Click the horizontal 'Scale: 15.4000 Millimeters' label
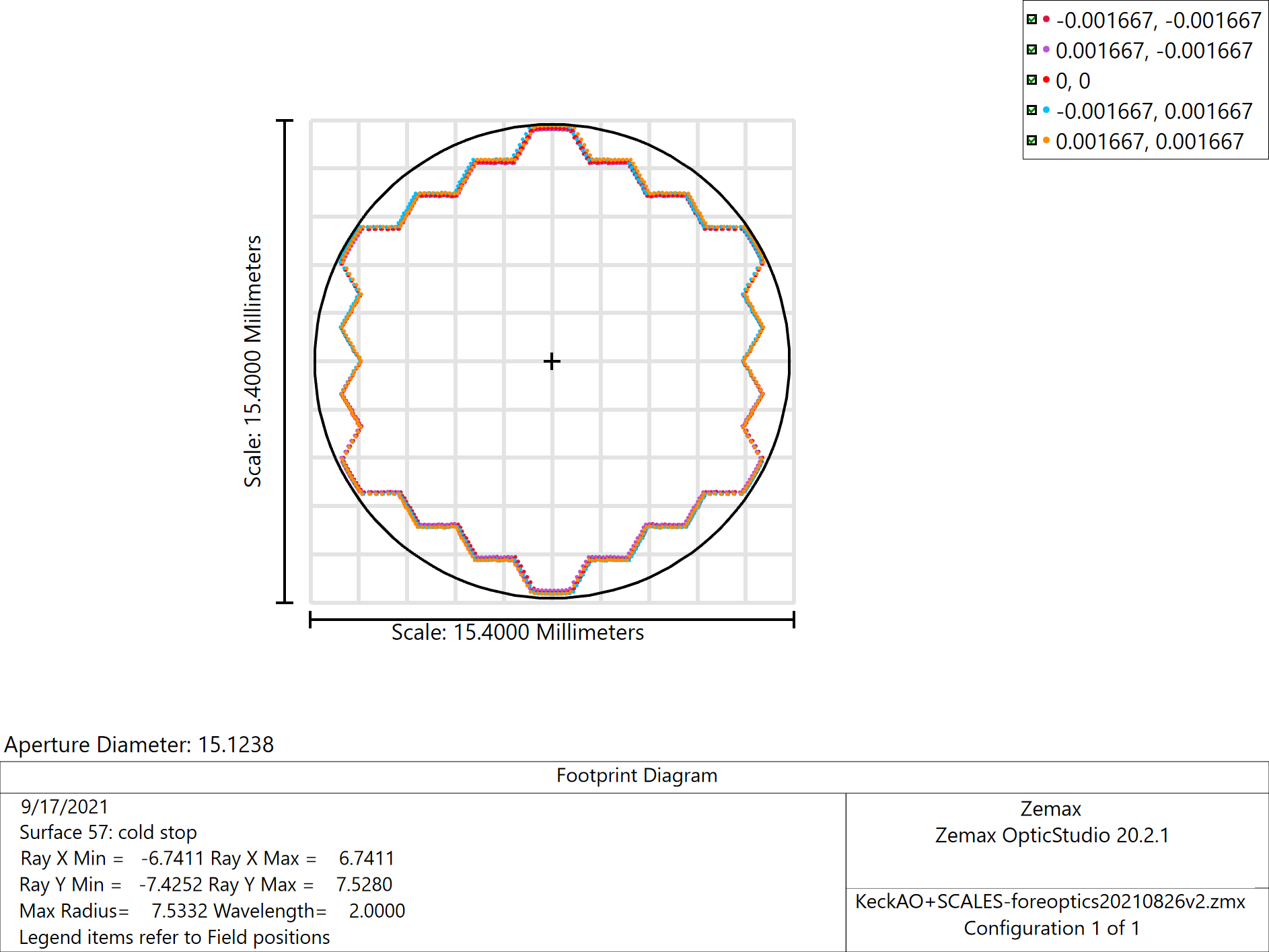1269x952 pixels. point(517,632)
